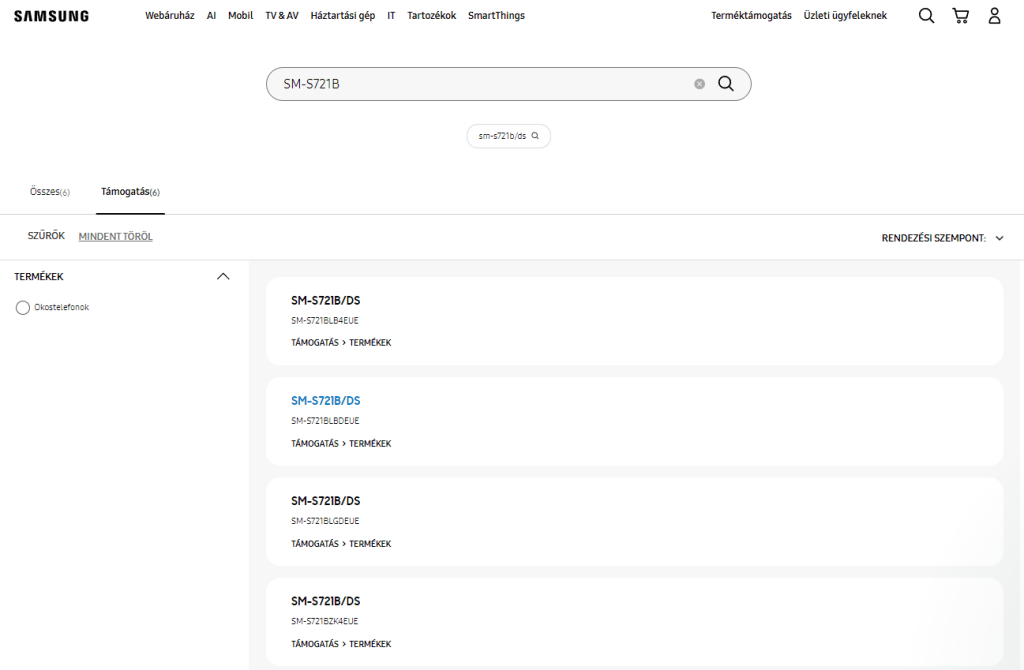Image resolution: width=1024 pixels, height=670 pixels.
Task: Switch to the Összes tab
Action: coord(50,191)
